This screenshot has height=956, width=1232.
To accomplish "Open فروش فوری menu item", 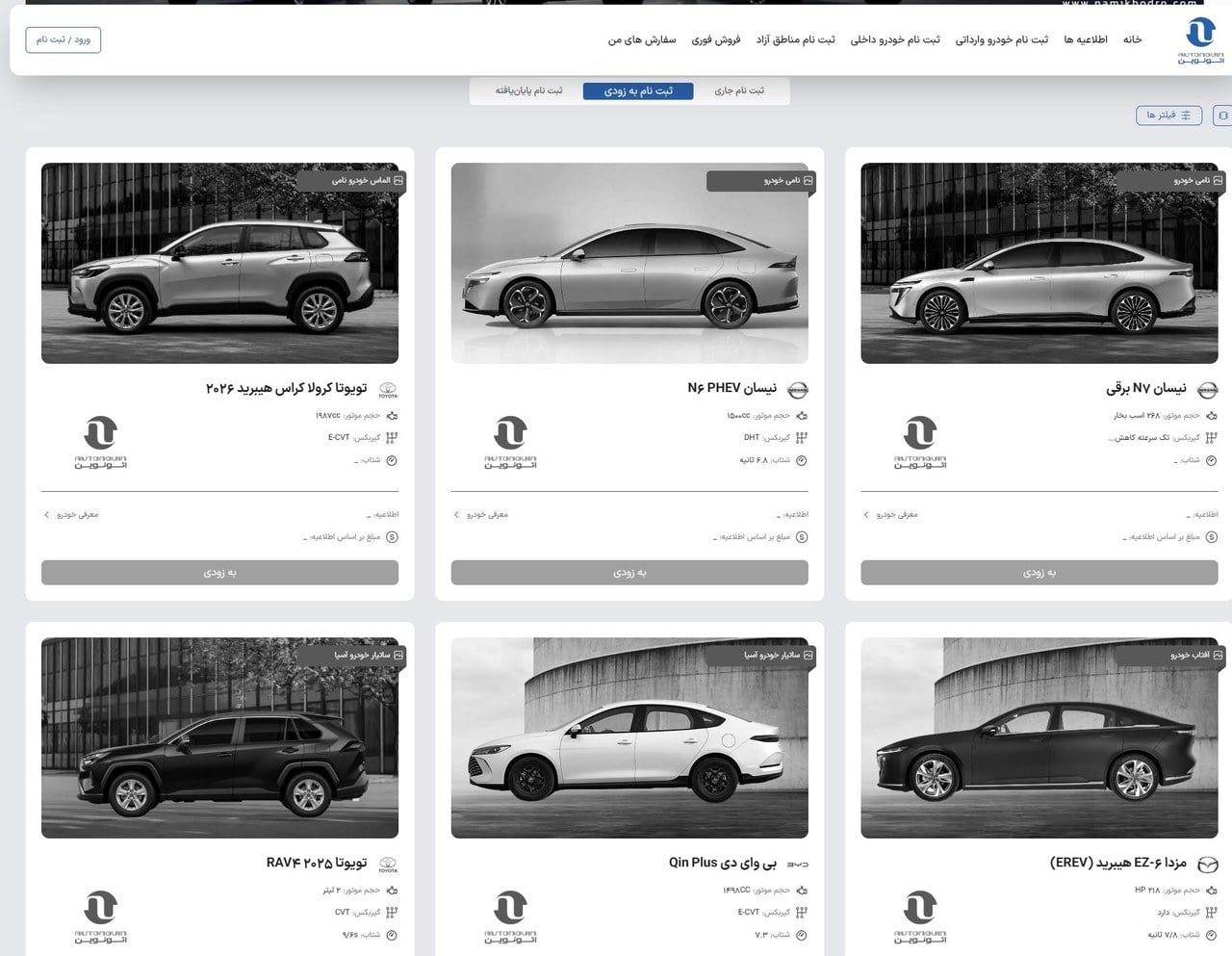I will 716,39.
